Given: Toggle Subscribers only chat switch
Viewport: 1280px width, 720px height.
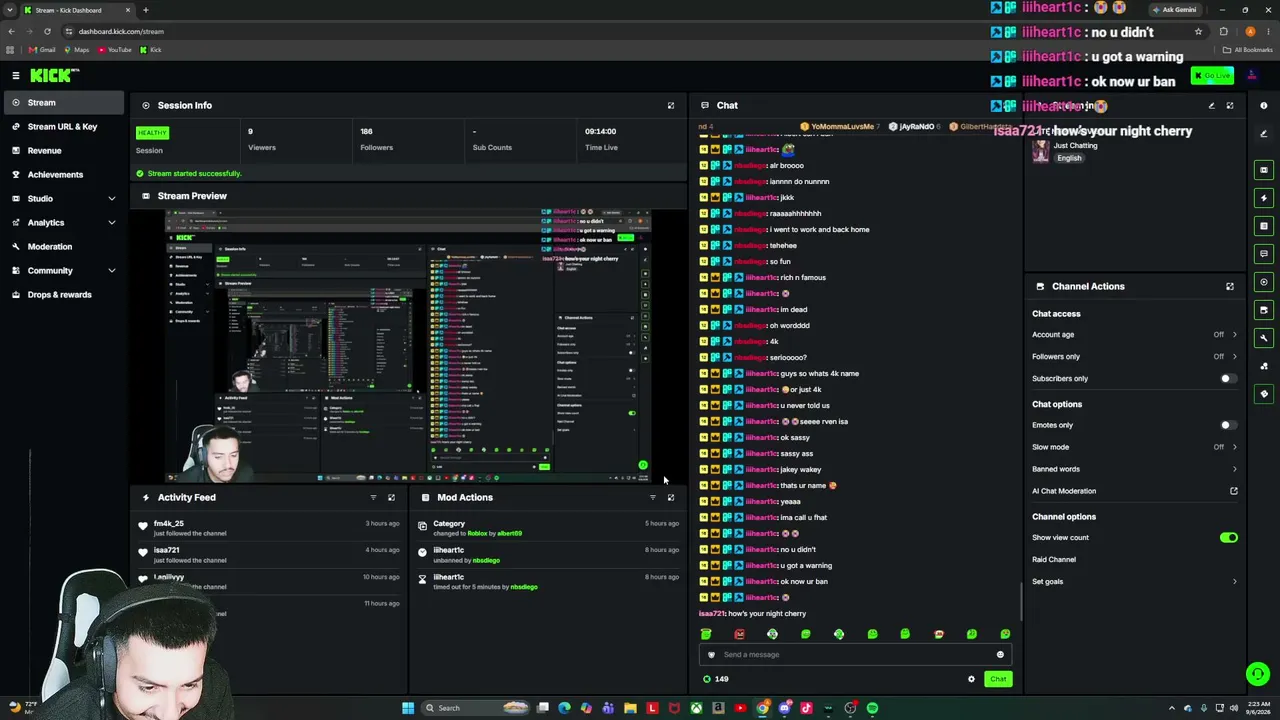Looking at the screenshot, I should pos(1229,379).
